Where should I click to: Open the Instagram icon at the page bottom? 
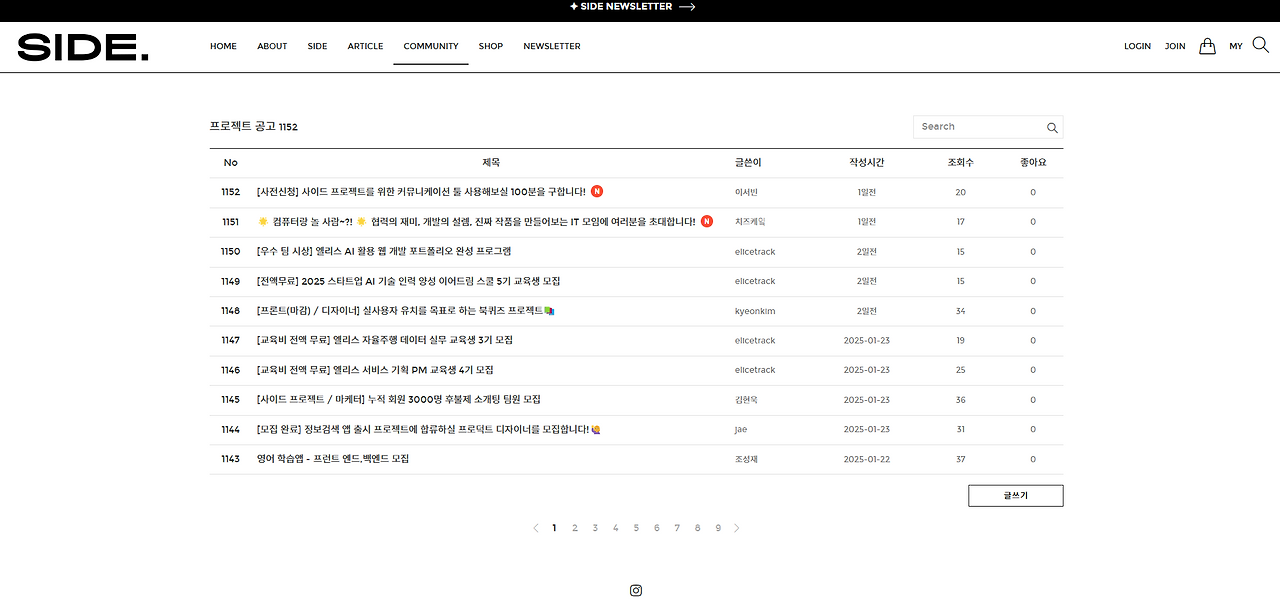coord(636,590)
